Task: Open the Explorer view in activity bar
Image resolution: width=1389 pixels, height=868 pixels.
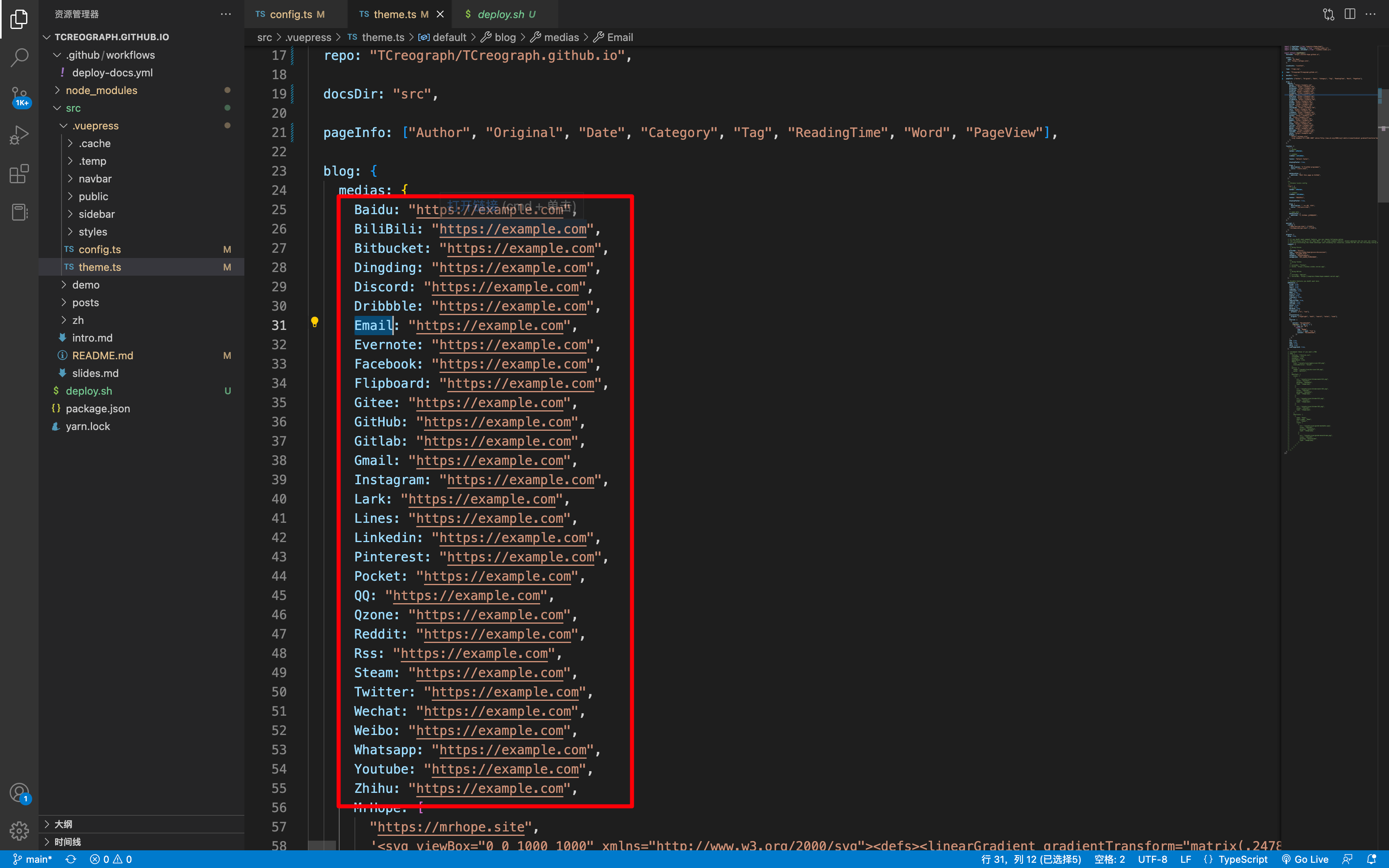Action: click(x=19, y=19)
